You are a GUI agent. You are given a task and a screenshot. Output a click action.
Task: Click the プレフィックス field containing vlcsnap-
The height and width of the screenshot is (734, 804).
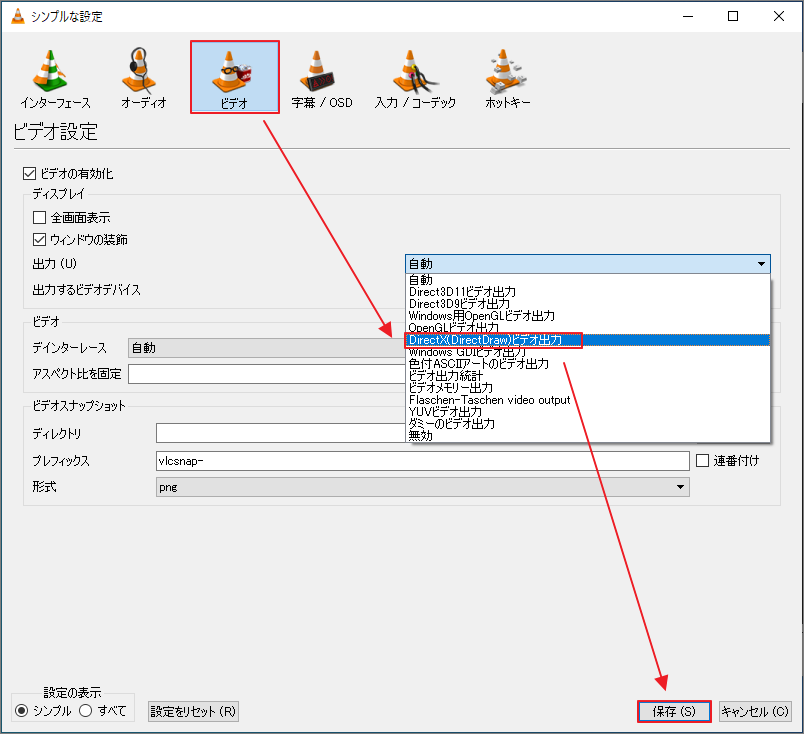coord(423,461)
